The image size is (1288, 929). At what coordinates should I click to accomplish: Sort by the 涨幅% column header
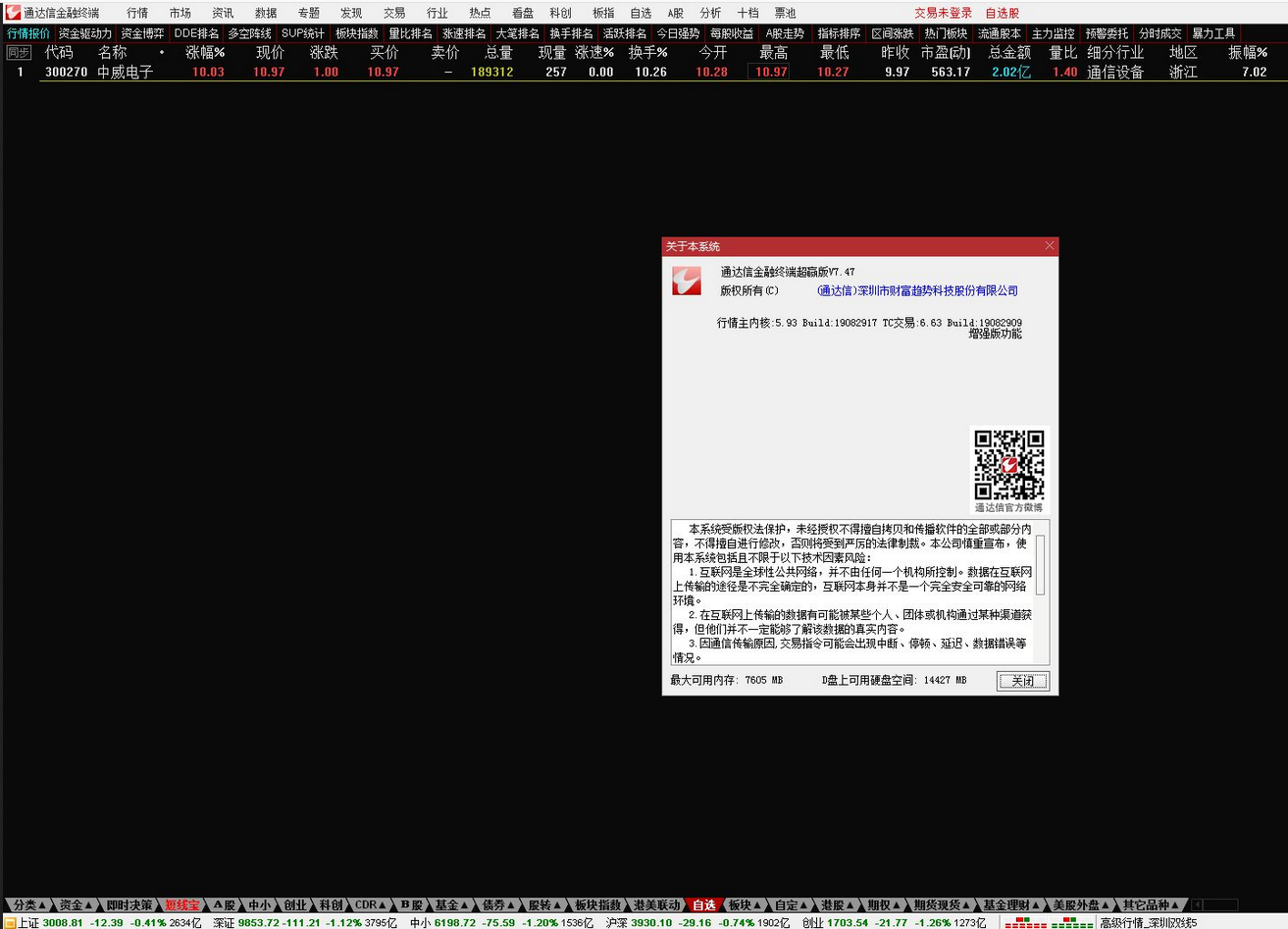(x=205, y=53)
